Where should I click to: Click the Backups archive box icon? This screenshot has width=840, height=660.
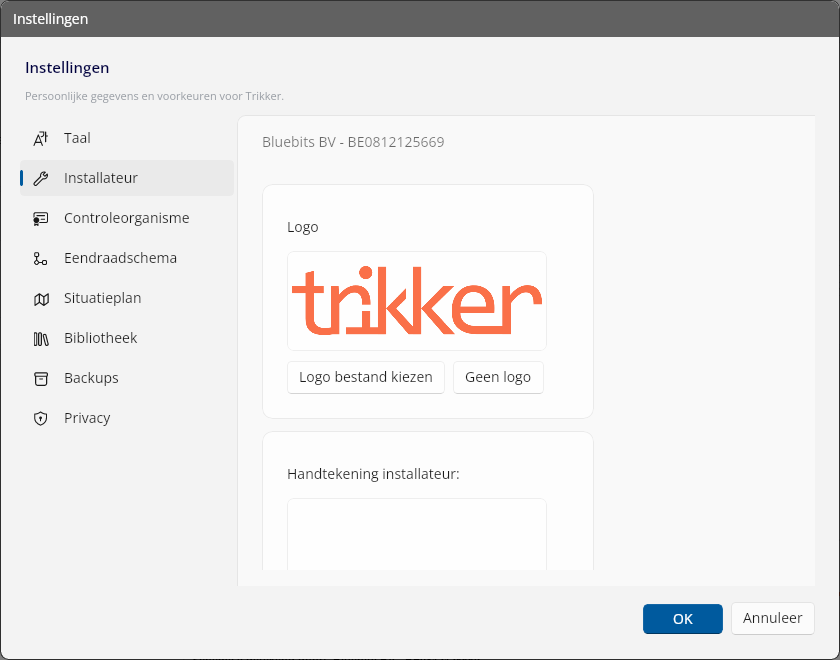tap(41, 379)
